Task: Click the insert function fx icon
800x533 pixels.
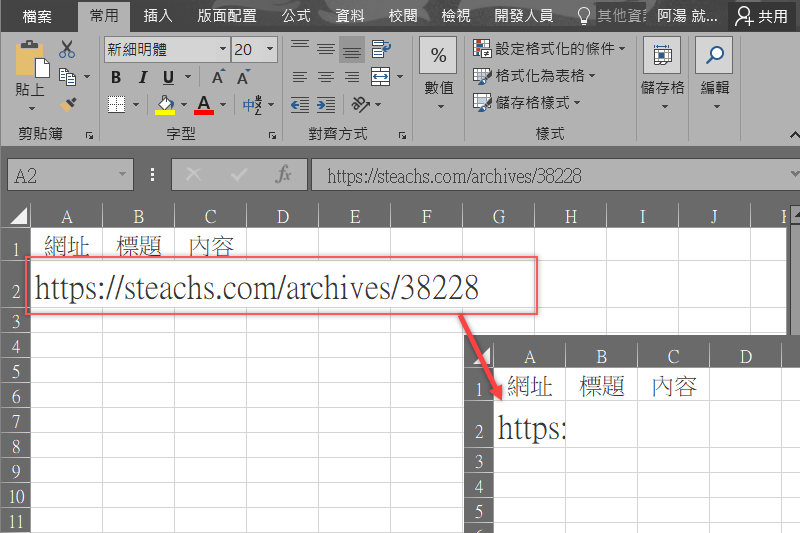Action: [284, 175]
